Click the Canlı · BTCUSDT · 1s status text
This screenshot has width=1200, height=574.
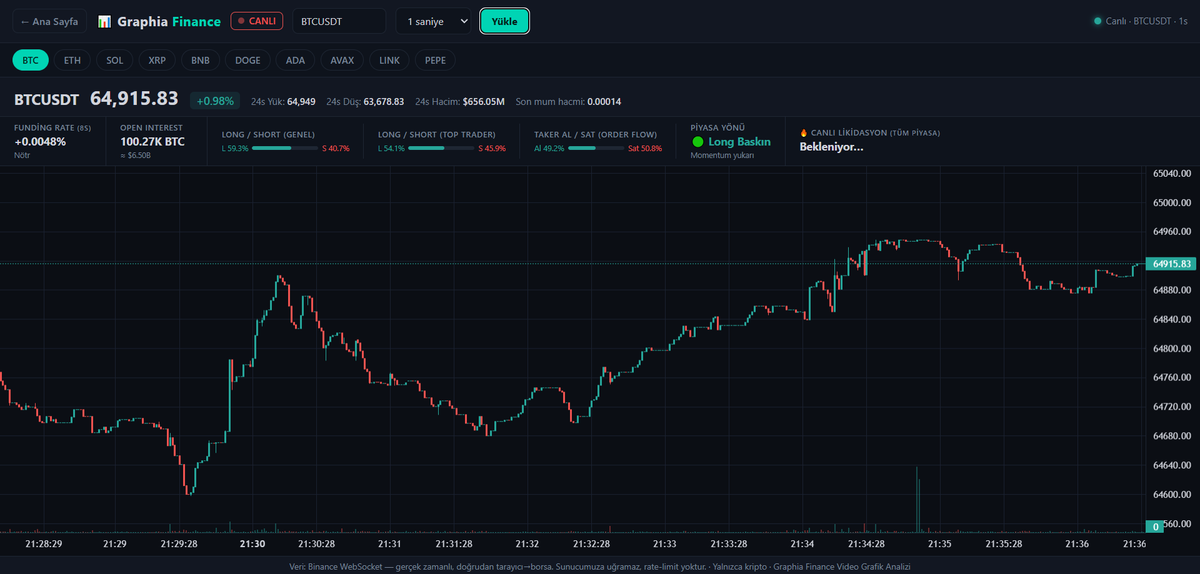coord(1147,21)
